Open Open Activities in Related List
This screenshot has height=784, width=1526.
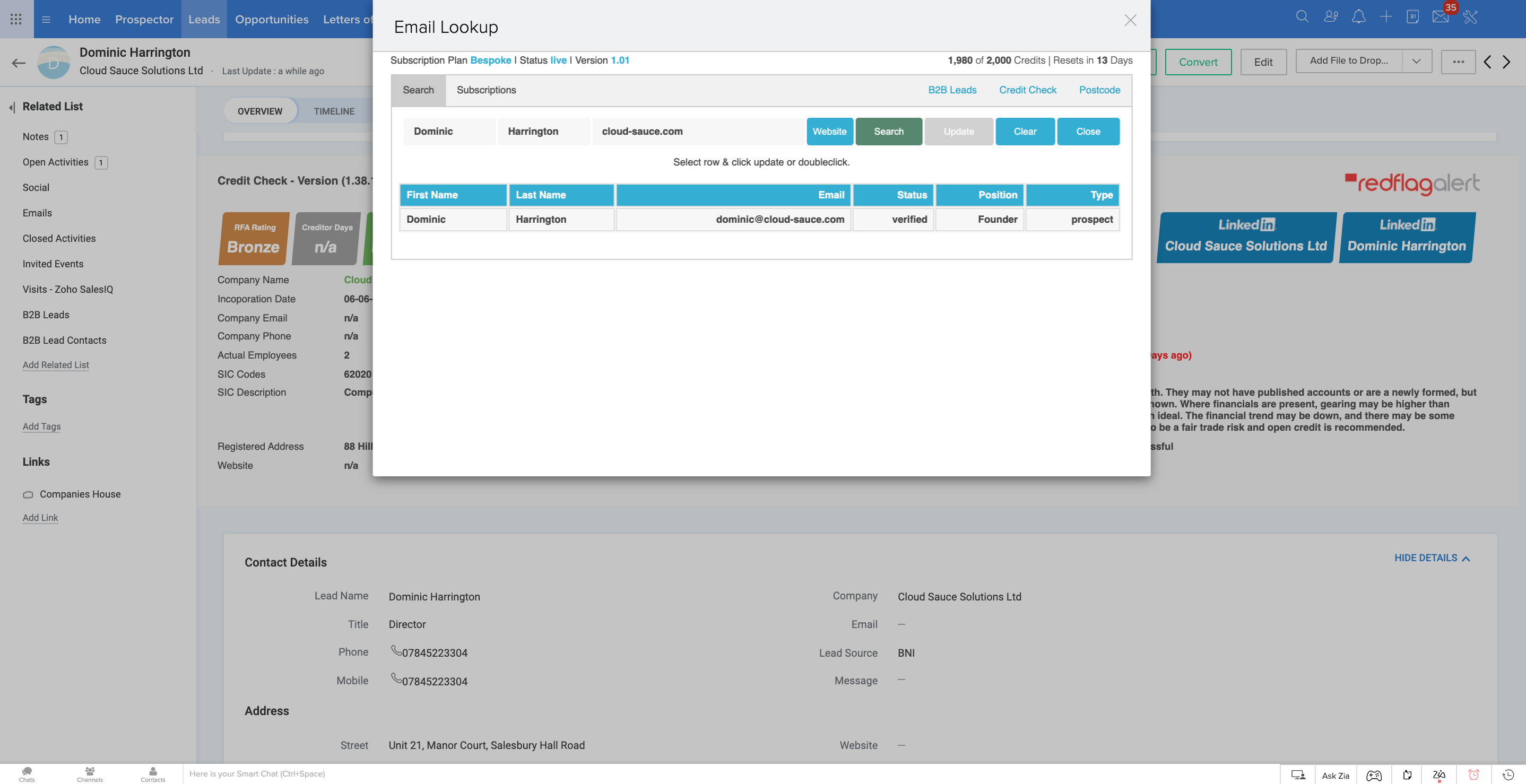tap(55, 162)
